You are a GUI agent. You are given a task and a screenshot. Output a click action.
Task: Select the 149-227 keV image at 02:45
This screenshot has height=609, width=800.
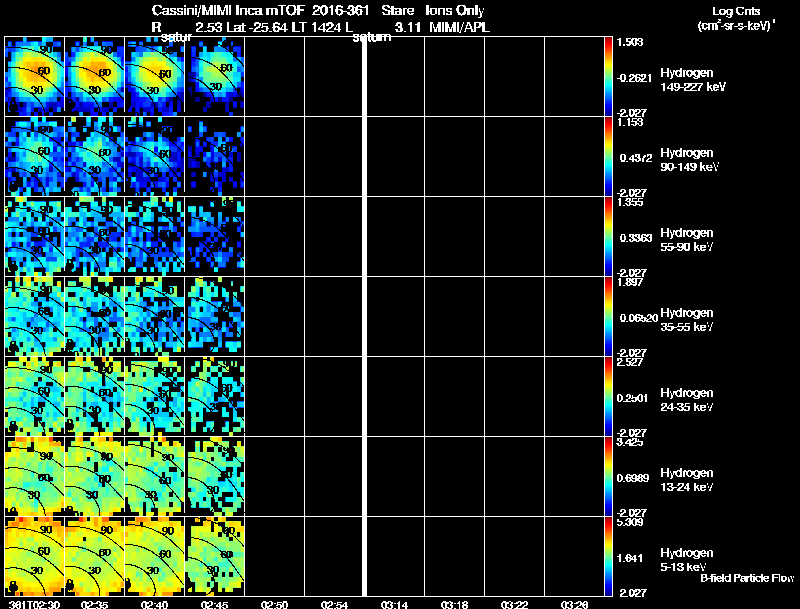(x=215, y=77)
